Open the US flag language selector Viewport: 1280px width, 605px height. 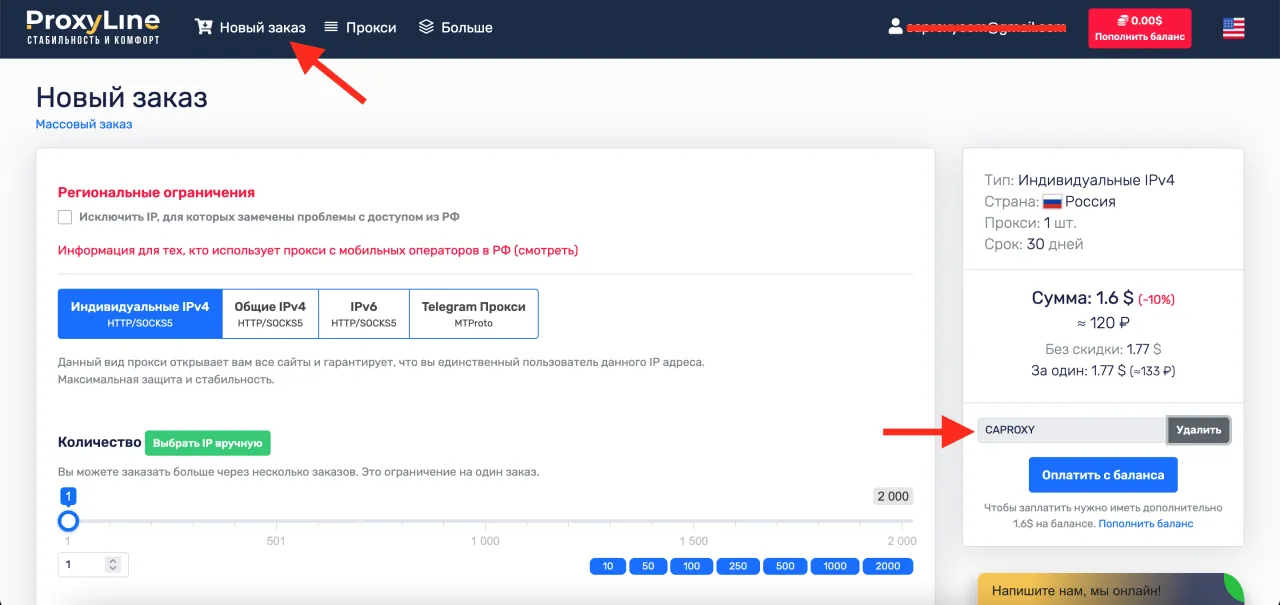(x=1233, y=28)
